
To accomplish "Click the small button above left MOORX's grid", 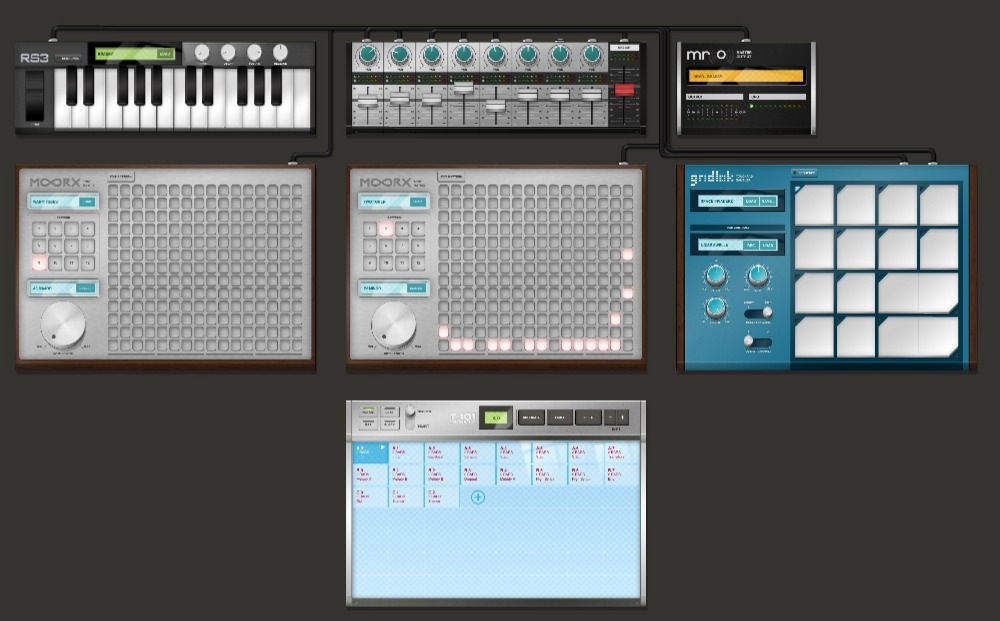I will (x=121, y=176).
